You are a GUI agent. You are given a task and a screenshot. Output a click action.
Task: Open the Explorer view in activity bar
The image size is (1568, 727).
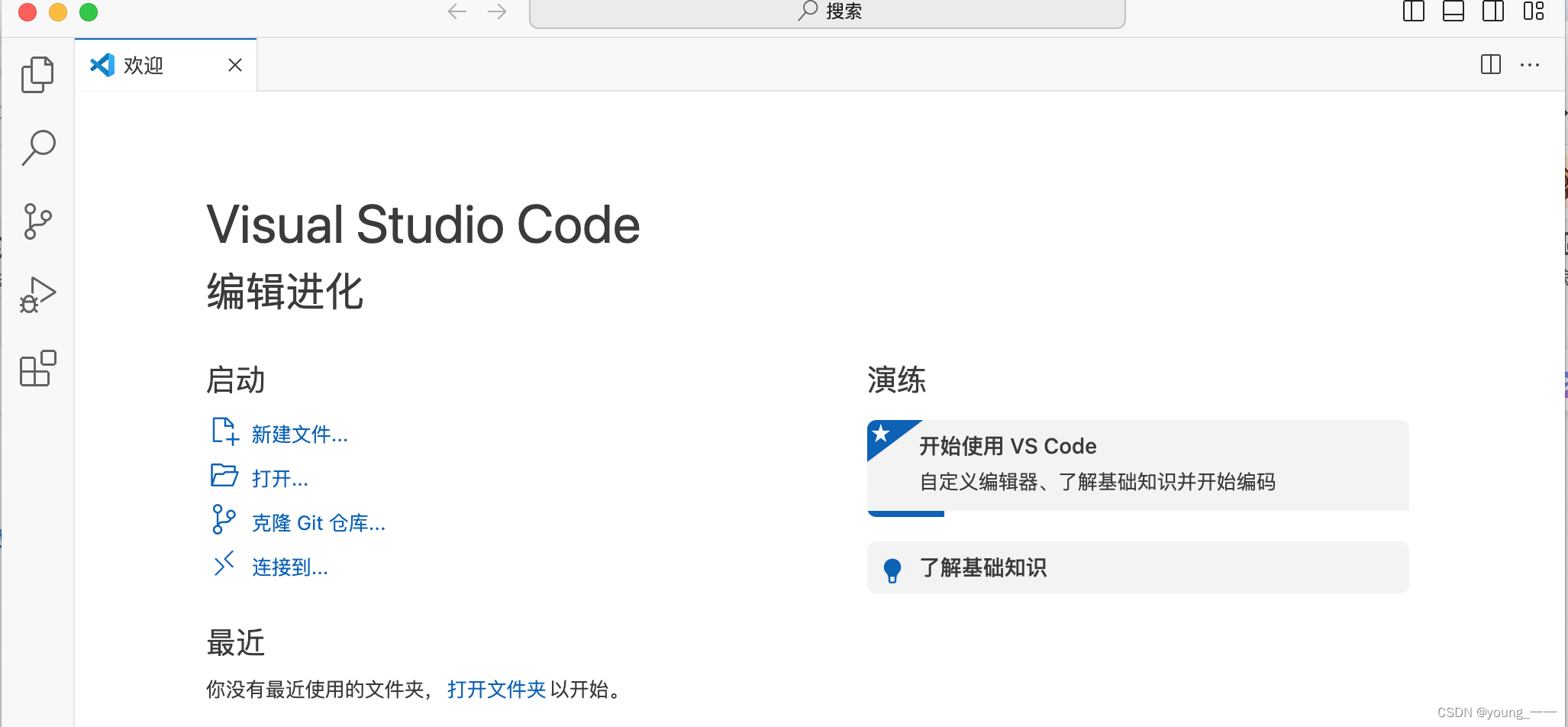coord(37,75)
